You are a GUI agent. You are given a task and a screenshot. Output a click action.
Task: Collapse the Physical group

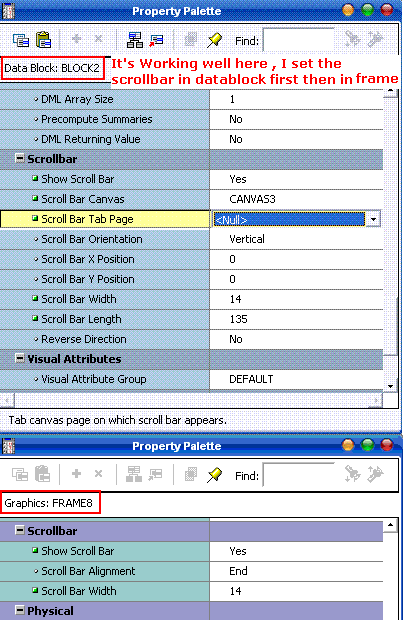(x=19, y=610)
